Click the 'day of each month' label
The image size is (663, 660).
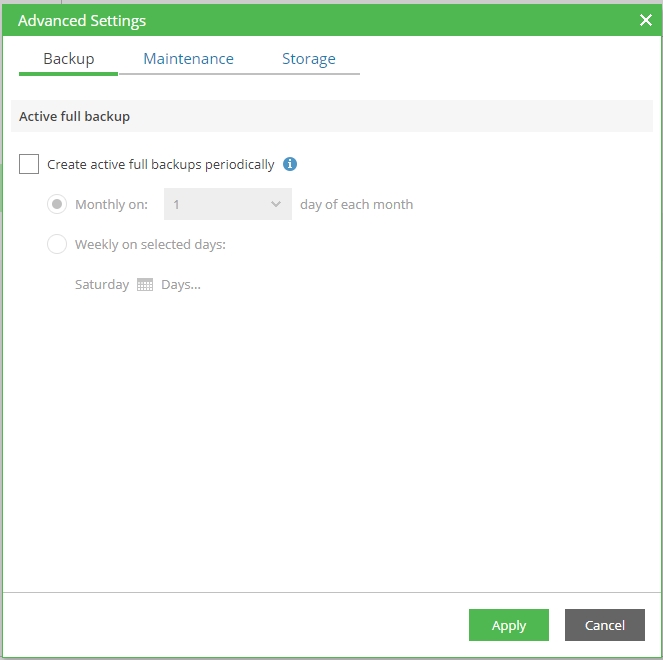click(356, 204)
